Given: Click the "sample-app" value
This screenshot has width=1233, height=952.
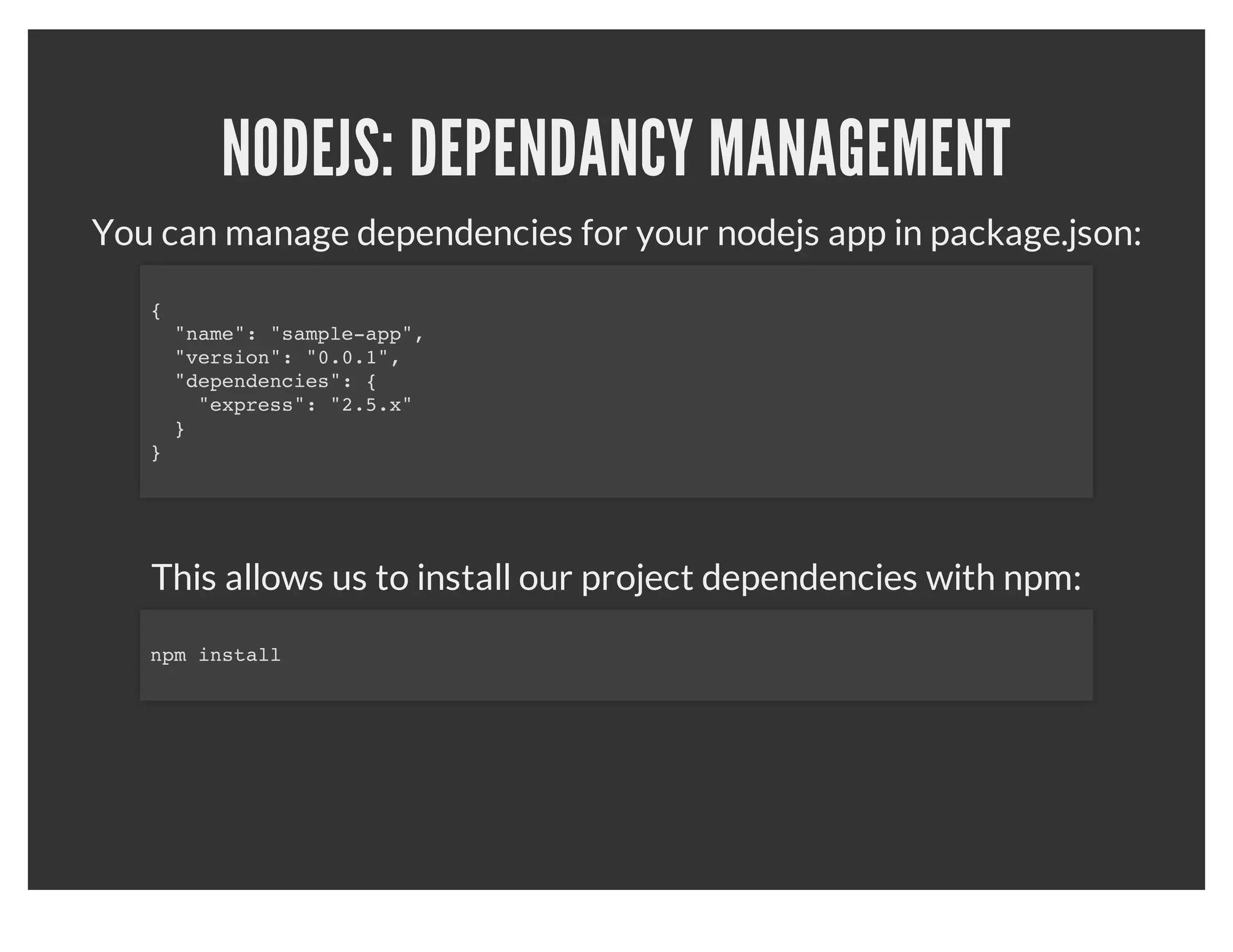Looking at the screenshot, I should (341, 334).
